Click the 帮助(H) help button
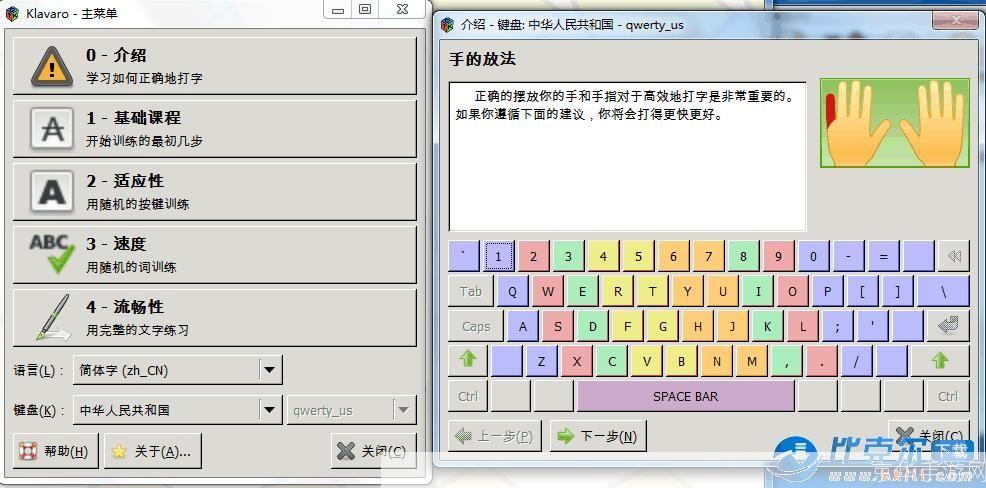This screenshot has height=488, width=986. tap(56, 451)
